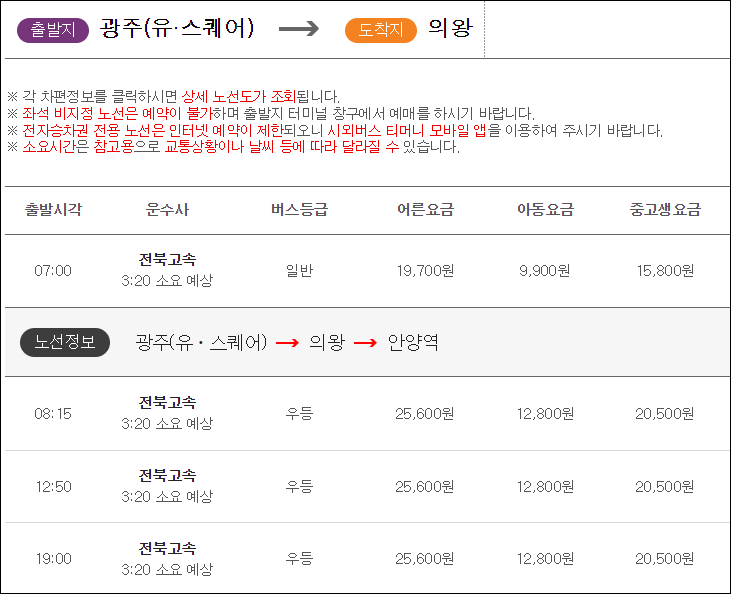The height and width of the screenshot is (594, 731).
Task: Click student fare 20,500원 in 08:15 row
Action: 665,414
